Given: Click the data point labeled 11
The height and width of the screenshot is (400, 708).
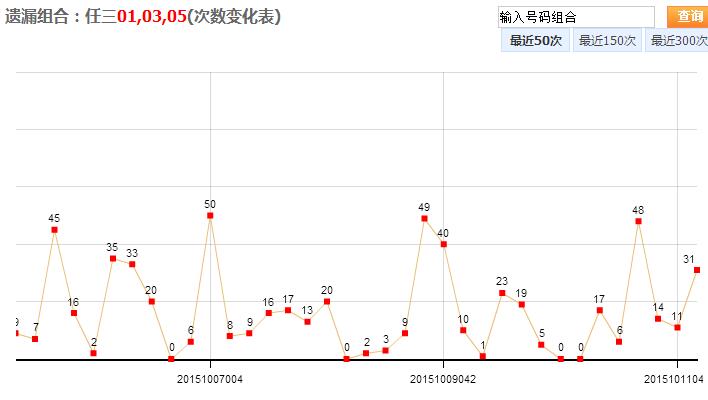Looking at the screenshot, I should pos(677,327).
